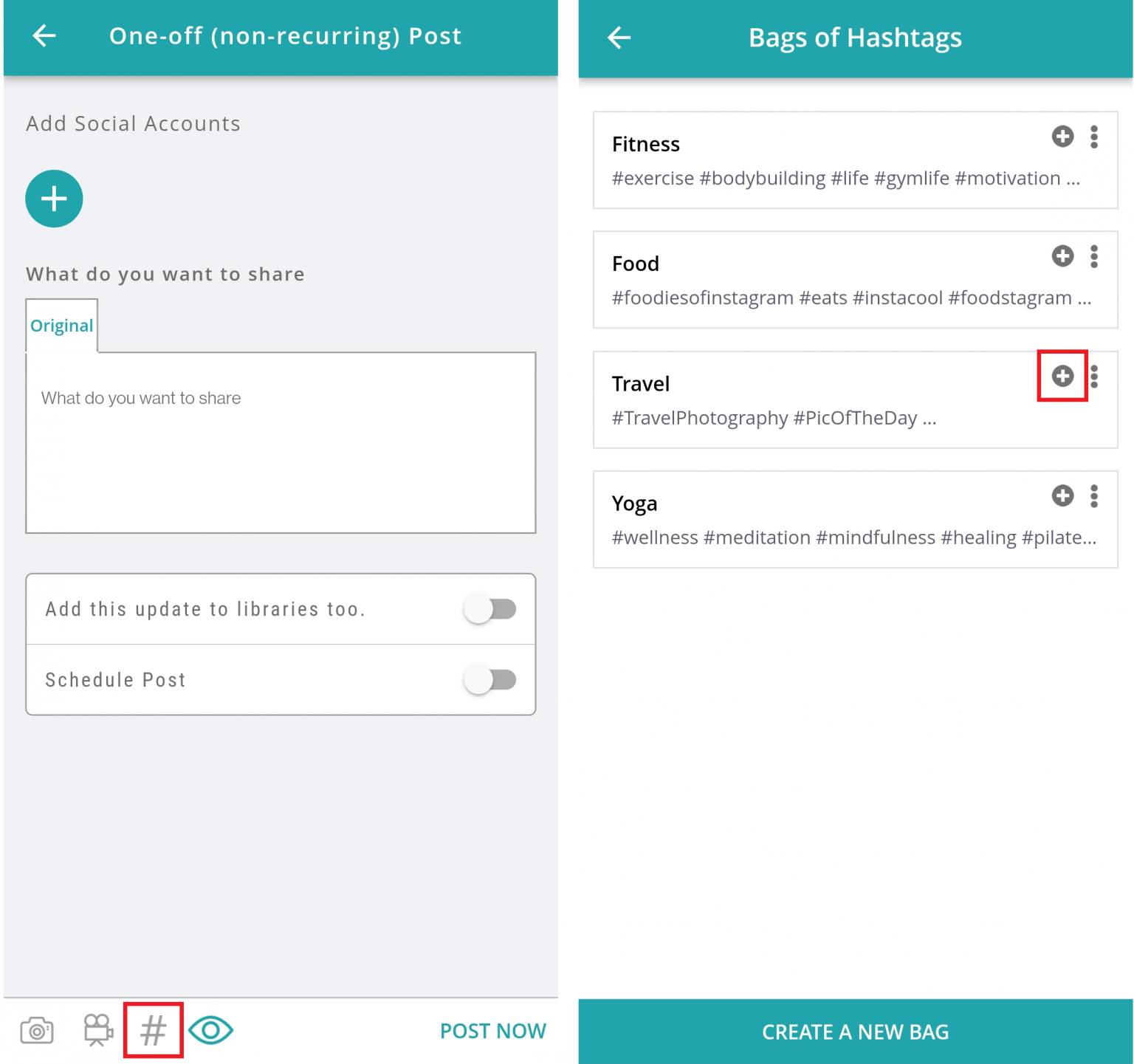Expand the options menu on the Food bag
This screenshot has height=1064, width=1134.
(x=1094, y=256)
